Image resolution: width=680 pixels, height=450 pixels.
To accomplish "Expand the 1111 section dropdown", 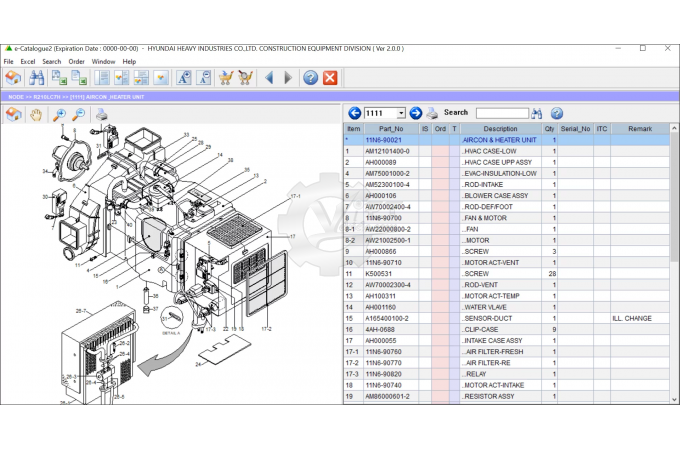I will (x=400, y=114).
